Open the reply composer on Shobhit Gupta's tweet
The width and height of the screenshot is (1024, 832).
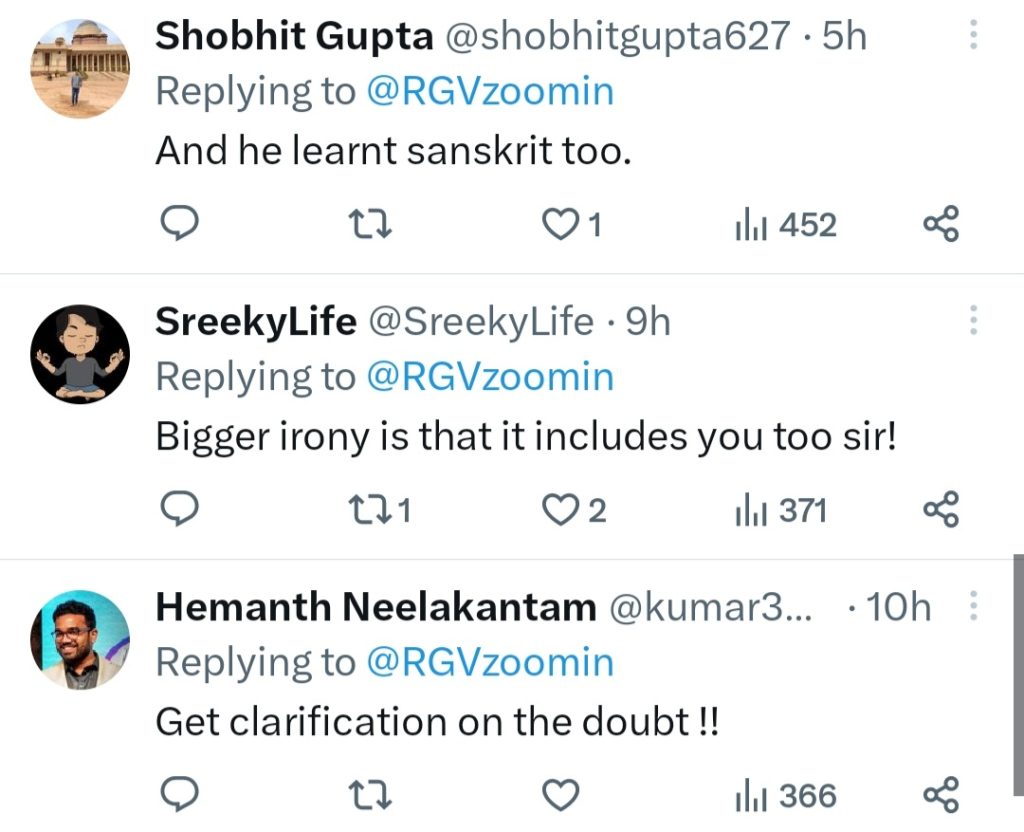[180, 223]
